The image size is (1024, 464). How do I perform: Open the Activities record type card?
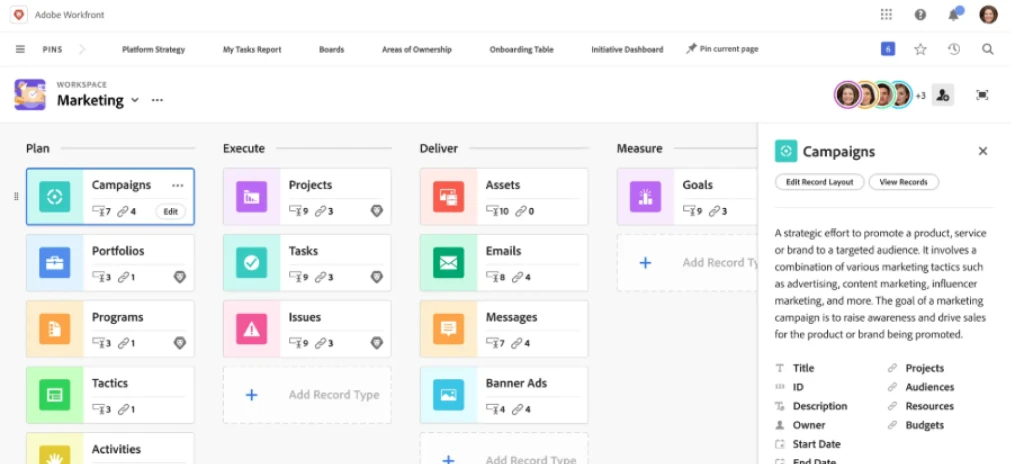110,448
